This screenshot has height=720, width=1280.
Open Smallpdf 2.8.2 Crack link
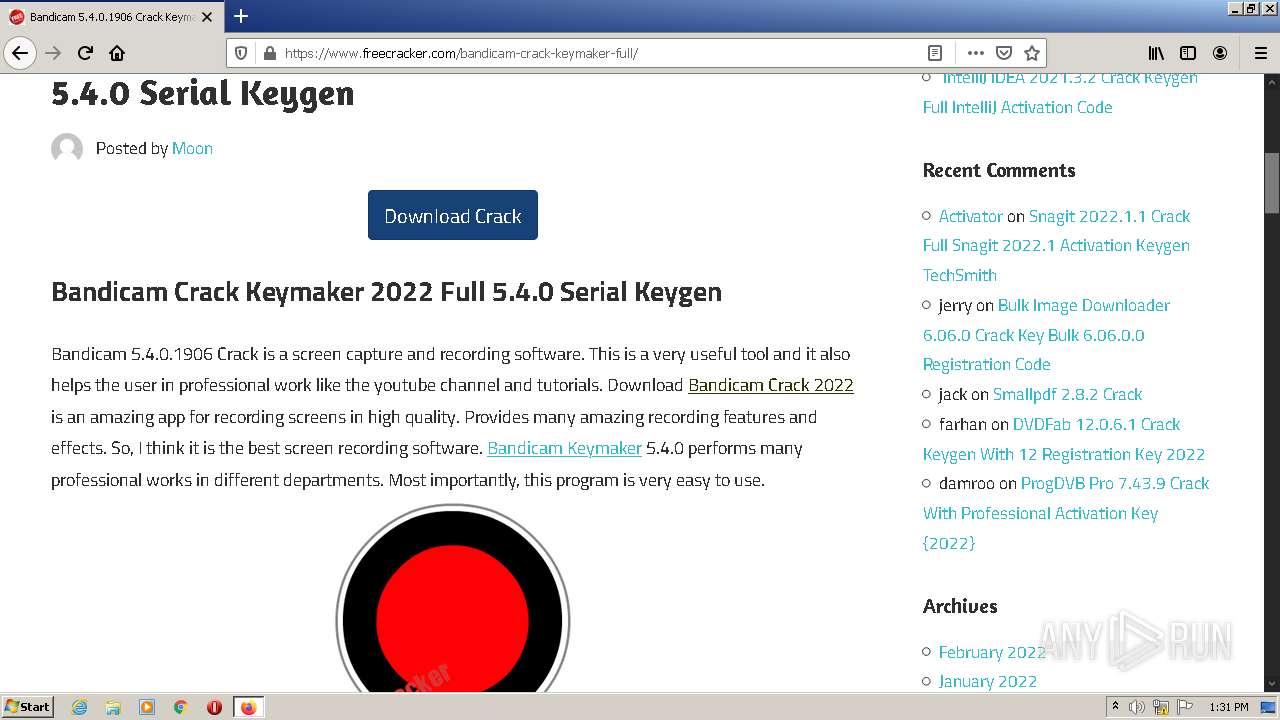(1067, 394)
